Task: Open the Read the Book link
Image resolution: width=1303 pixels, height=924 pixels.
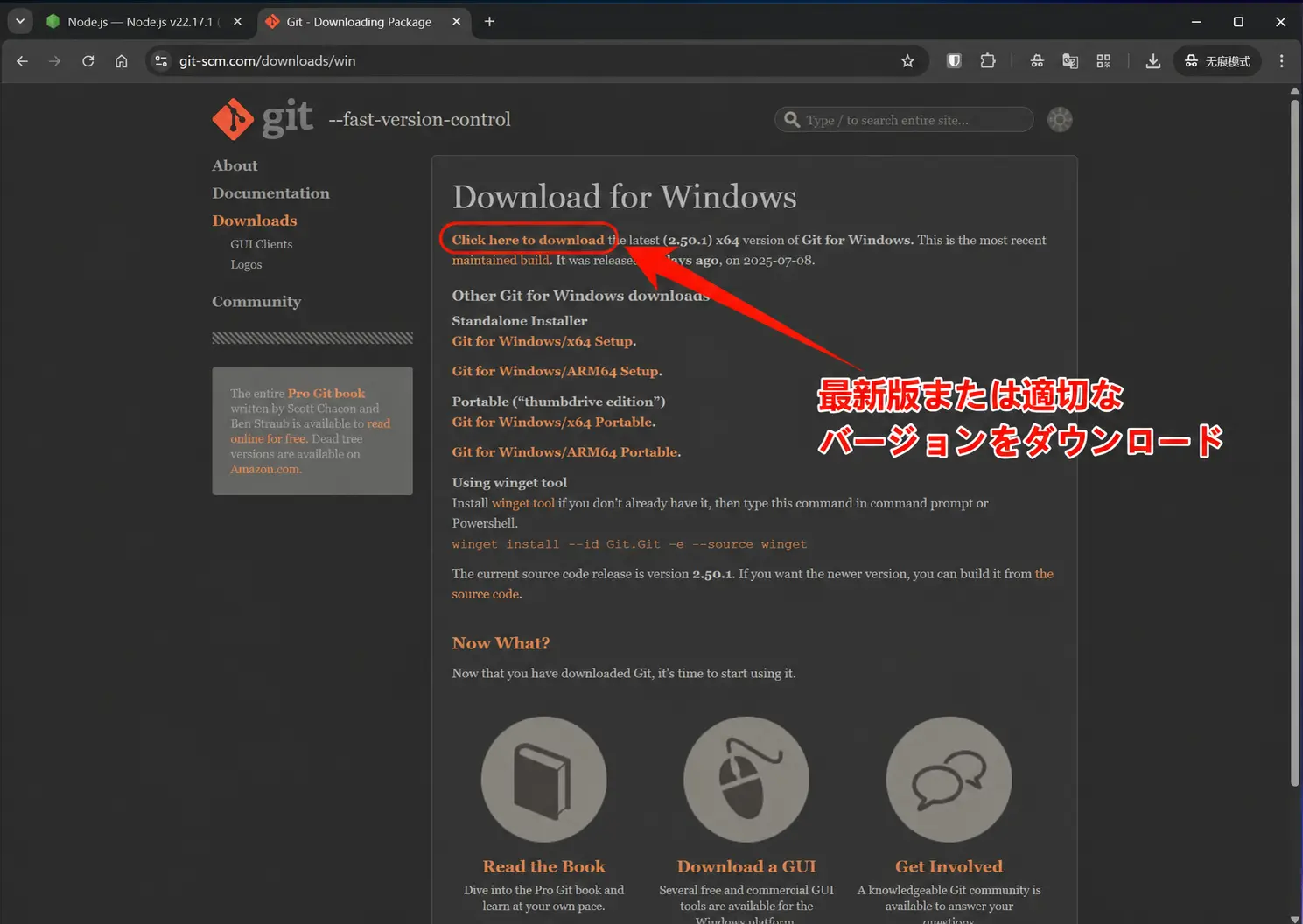Action: click(x=543, y=866)
